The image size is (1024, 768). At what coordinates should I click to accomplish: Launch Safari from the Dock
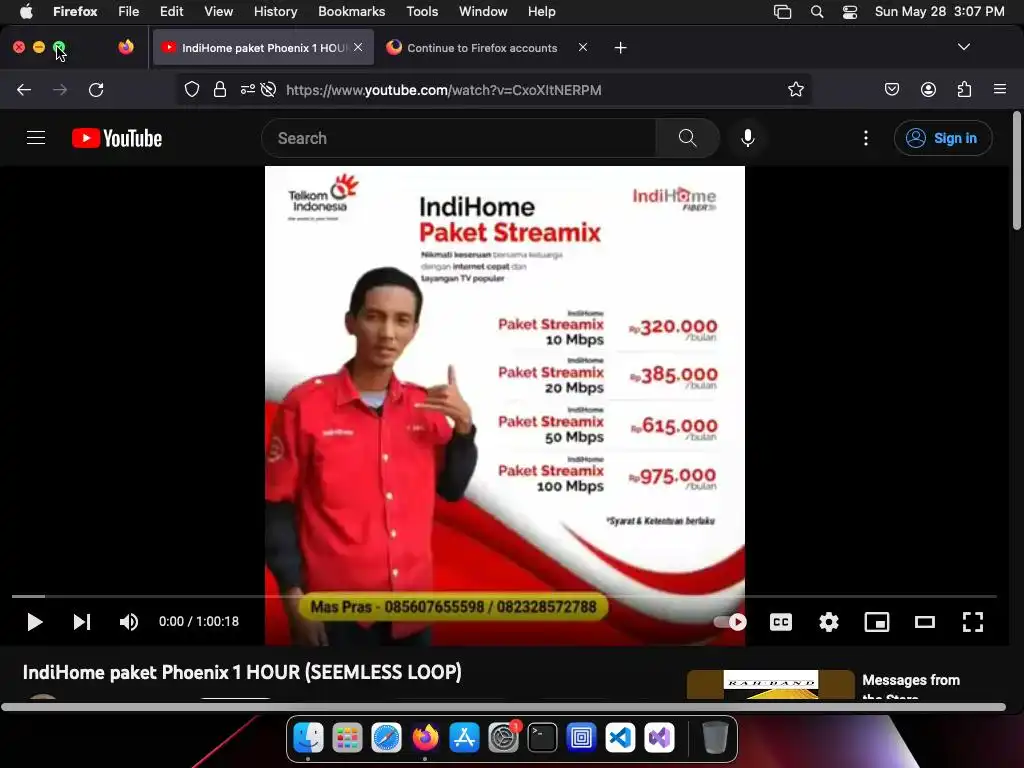click(x=386, y=738)
